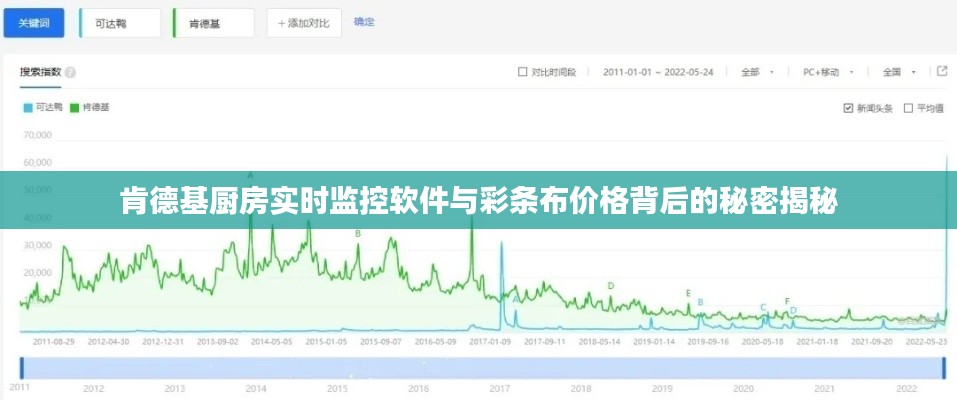Click y-axis value 70,000
957x400 pixels.
[x=37, y=134]
